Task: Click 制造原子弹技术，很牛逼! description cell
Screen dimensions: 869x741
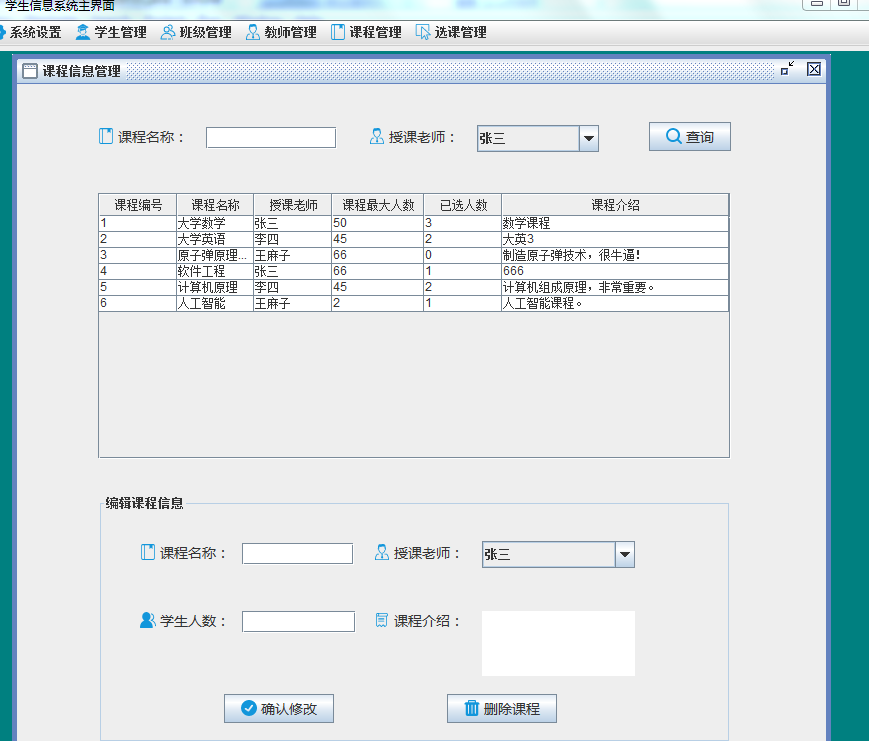Action: (615, 255)
